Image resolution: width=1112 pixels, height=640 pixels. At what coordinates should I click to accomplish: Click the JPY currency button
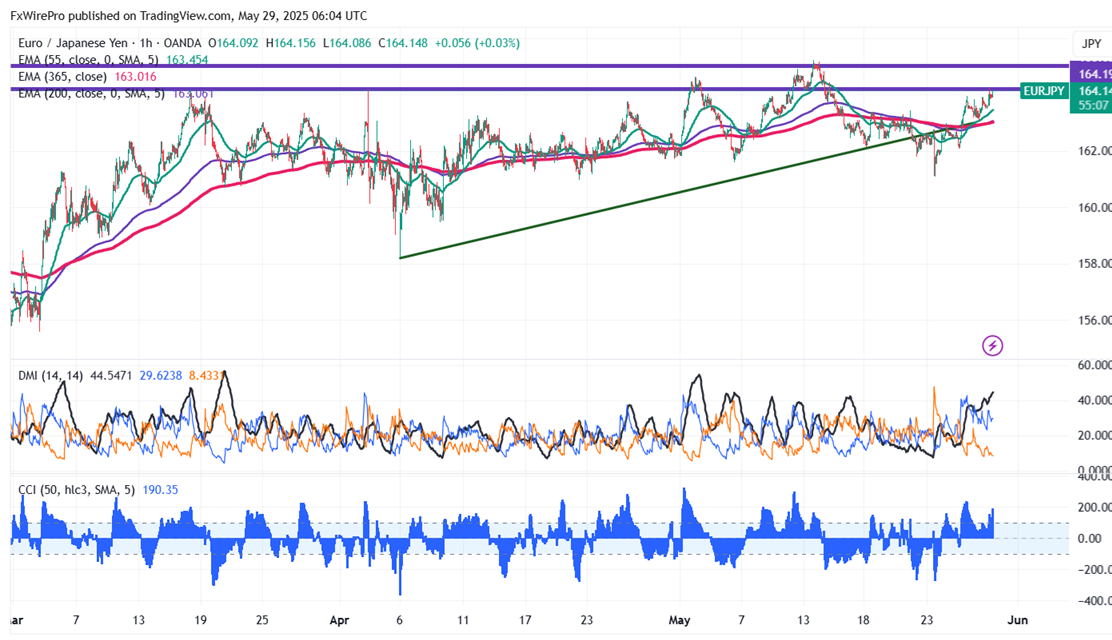(1091, 43)
